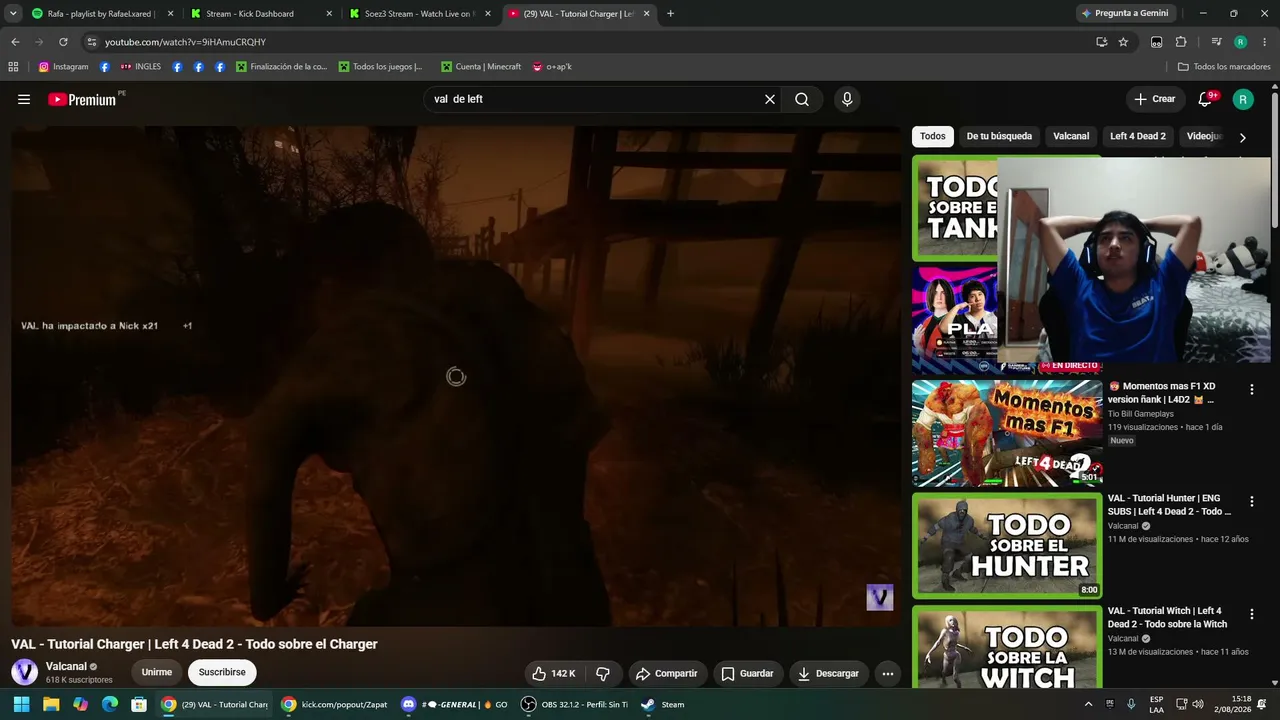Show more filter chips with the arrow
Screen dimensions: 1280x720
1243,137
